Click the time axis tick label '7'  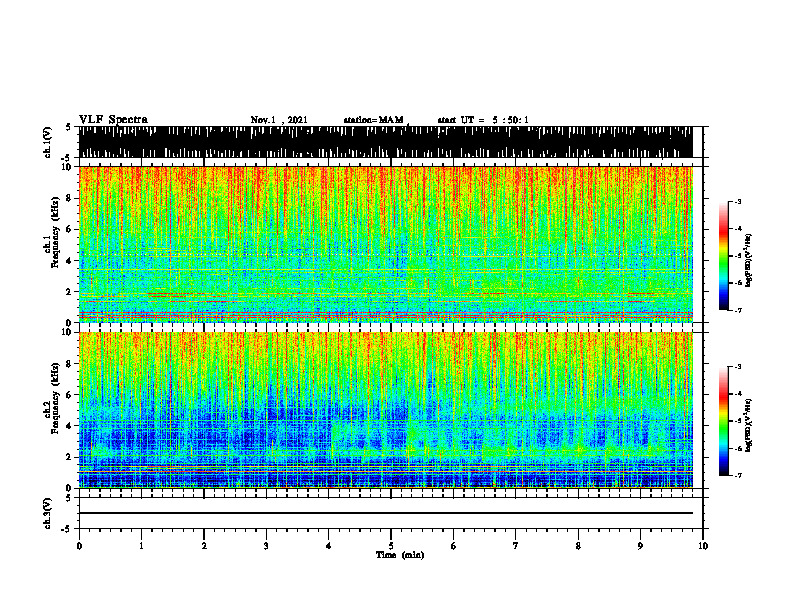point(516,546)
